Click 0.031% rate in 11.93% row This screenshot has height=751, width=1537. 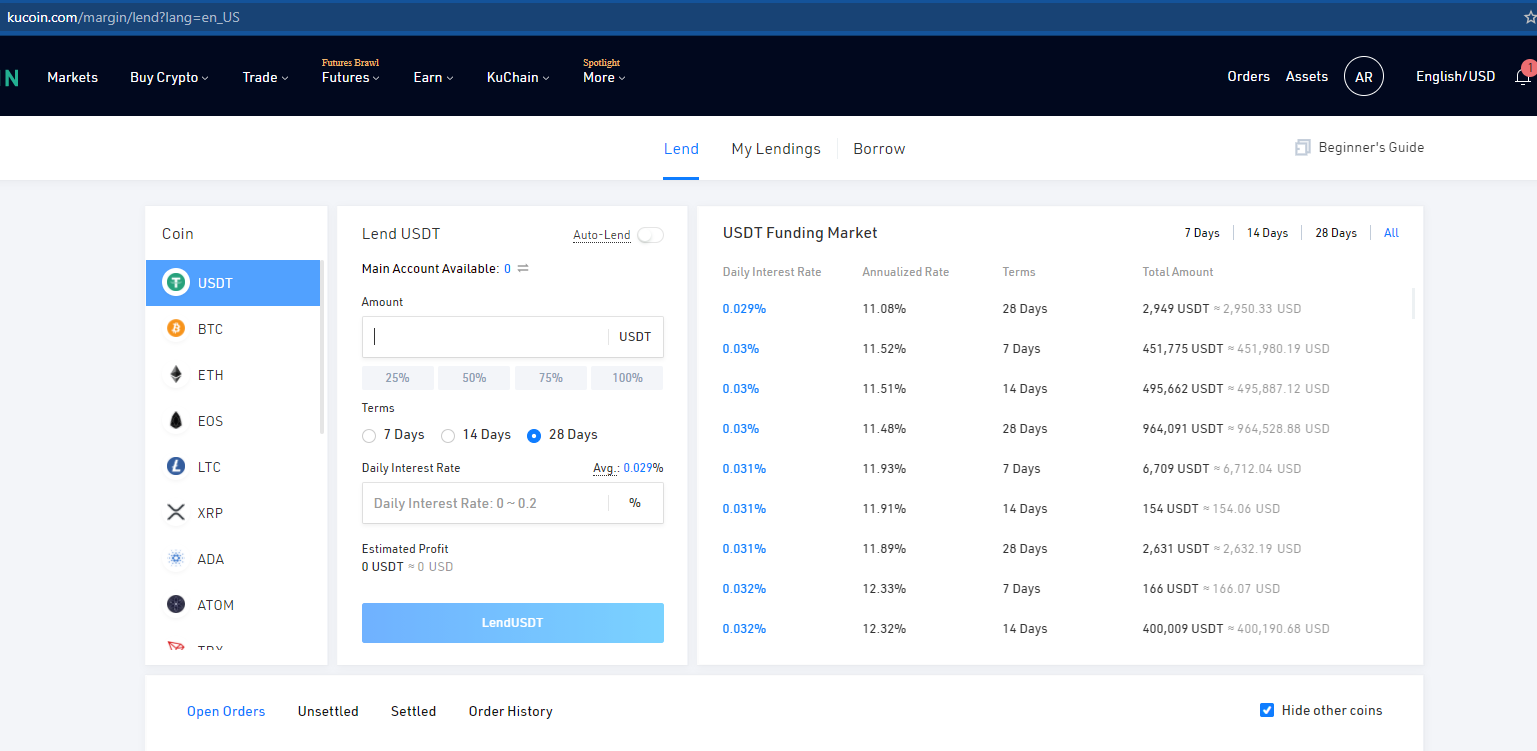point(744,469)
